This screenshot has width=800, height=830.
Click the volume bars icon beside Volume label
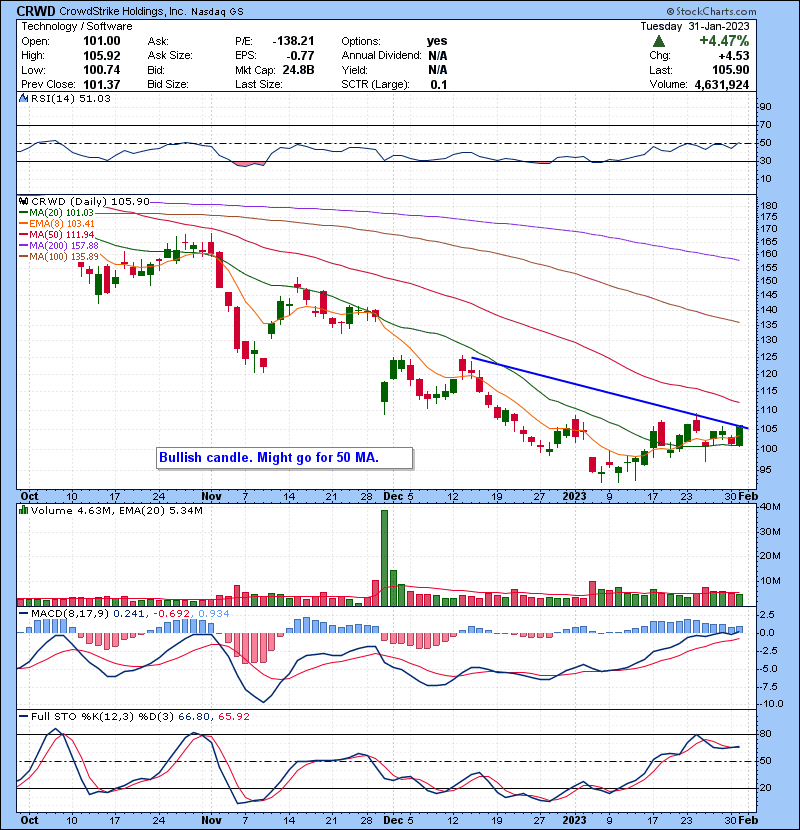(x=23, y=510)
